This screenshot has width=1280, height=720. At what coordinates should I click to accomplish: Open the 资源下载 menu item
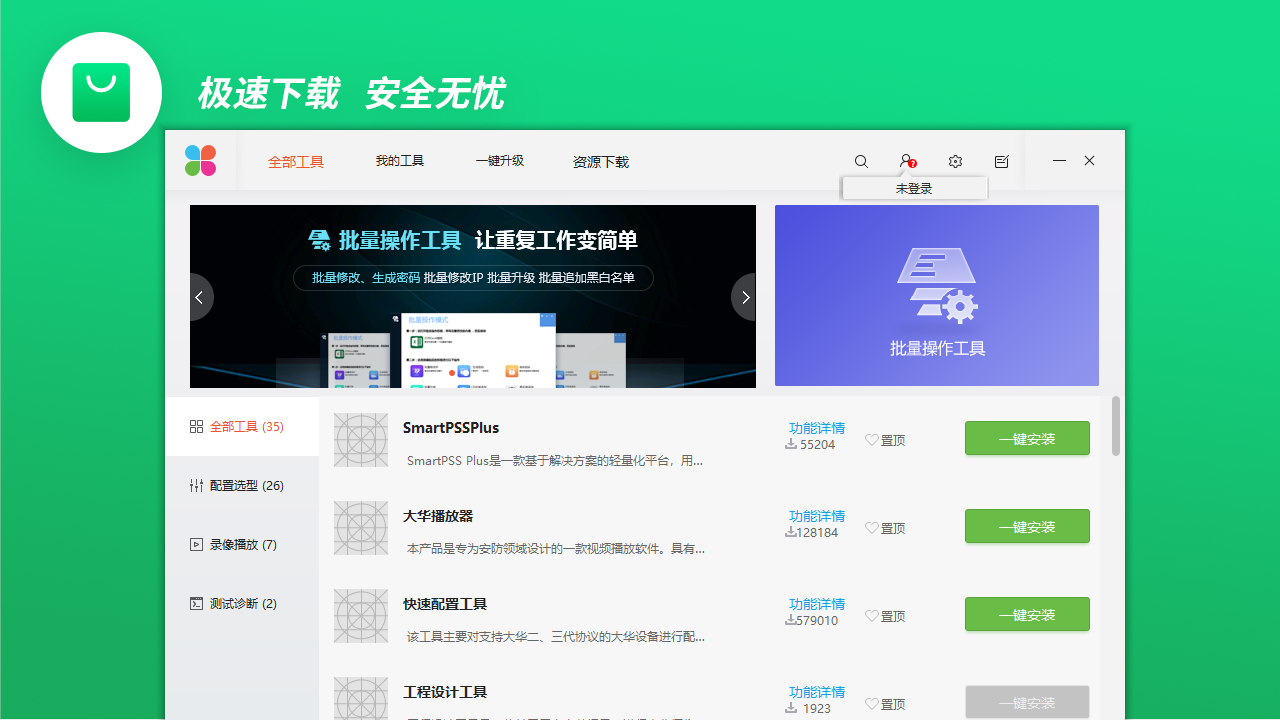coord(600,161)
